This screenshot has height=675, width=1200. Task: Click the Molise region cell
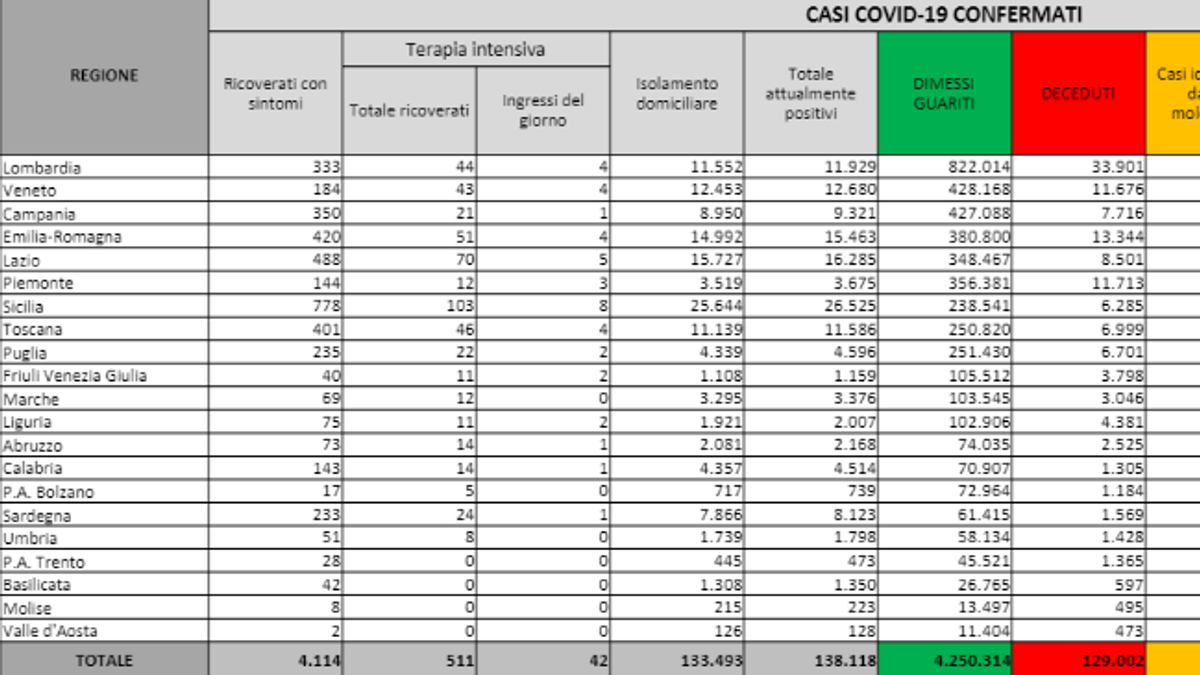coord(104,607)
